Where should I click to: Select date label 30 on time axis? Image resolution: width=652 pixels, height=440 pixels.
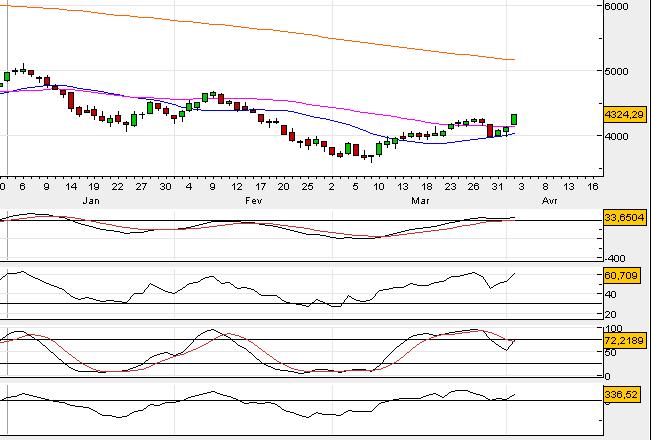point(165,187)
